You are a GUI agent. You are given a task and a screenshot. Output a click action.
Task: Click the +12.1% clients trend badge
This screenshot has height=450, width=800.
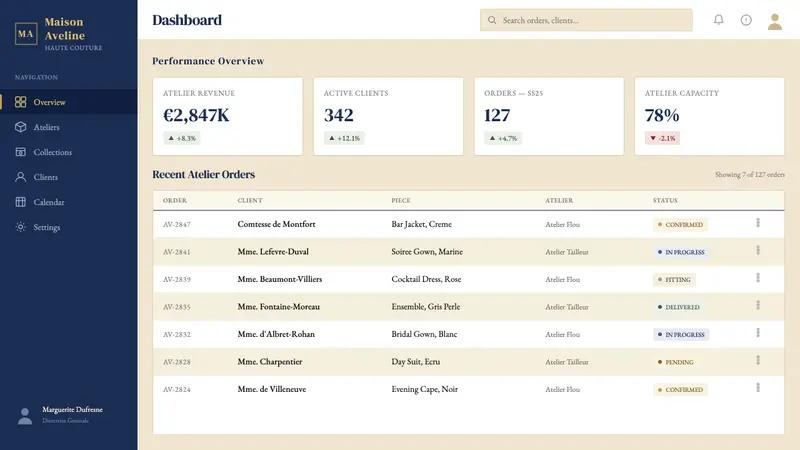[x=344, y=138]
